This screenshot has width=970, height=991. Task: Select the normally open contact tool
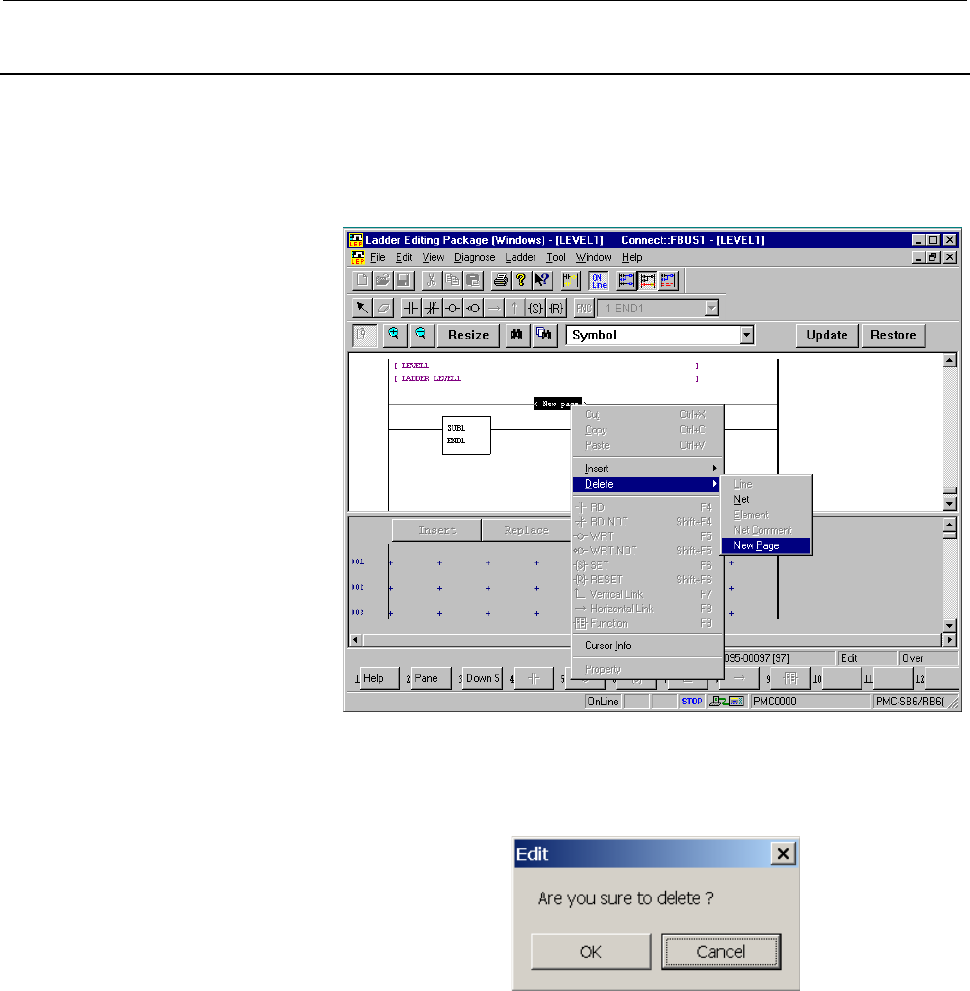coord(410,308)
